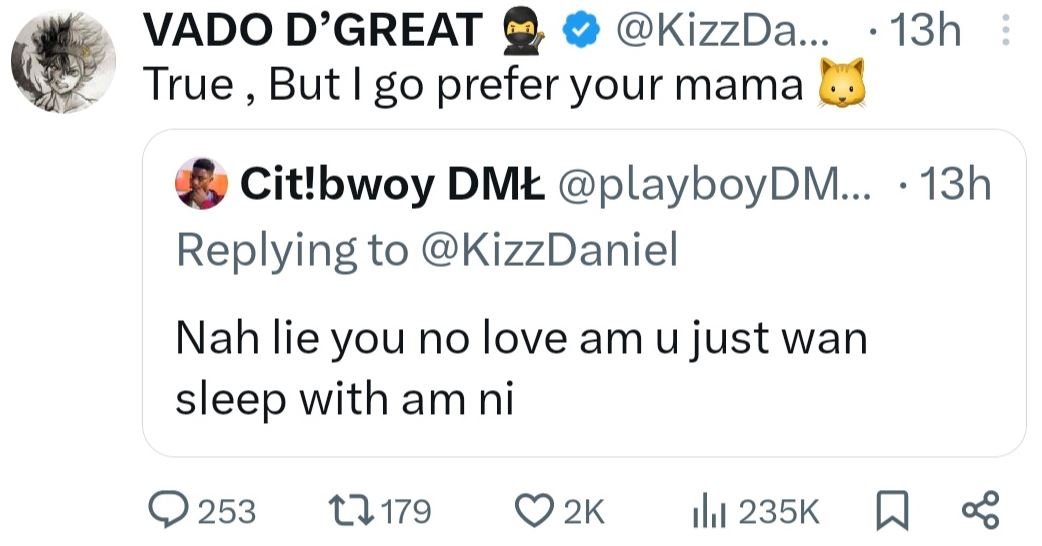Open the three-dot more options menu
Image resolution: width=1042 pixels, height=546 pixels.
(x=1005, y=33)
